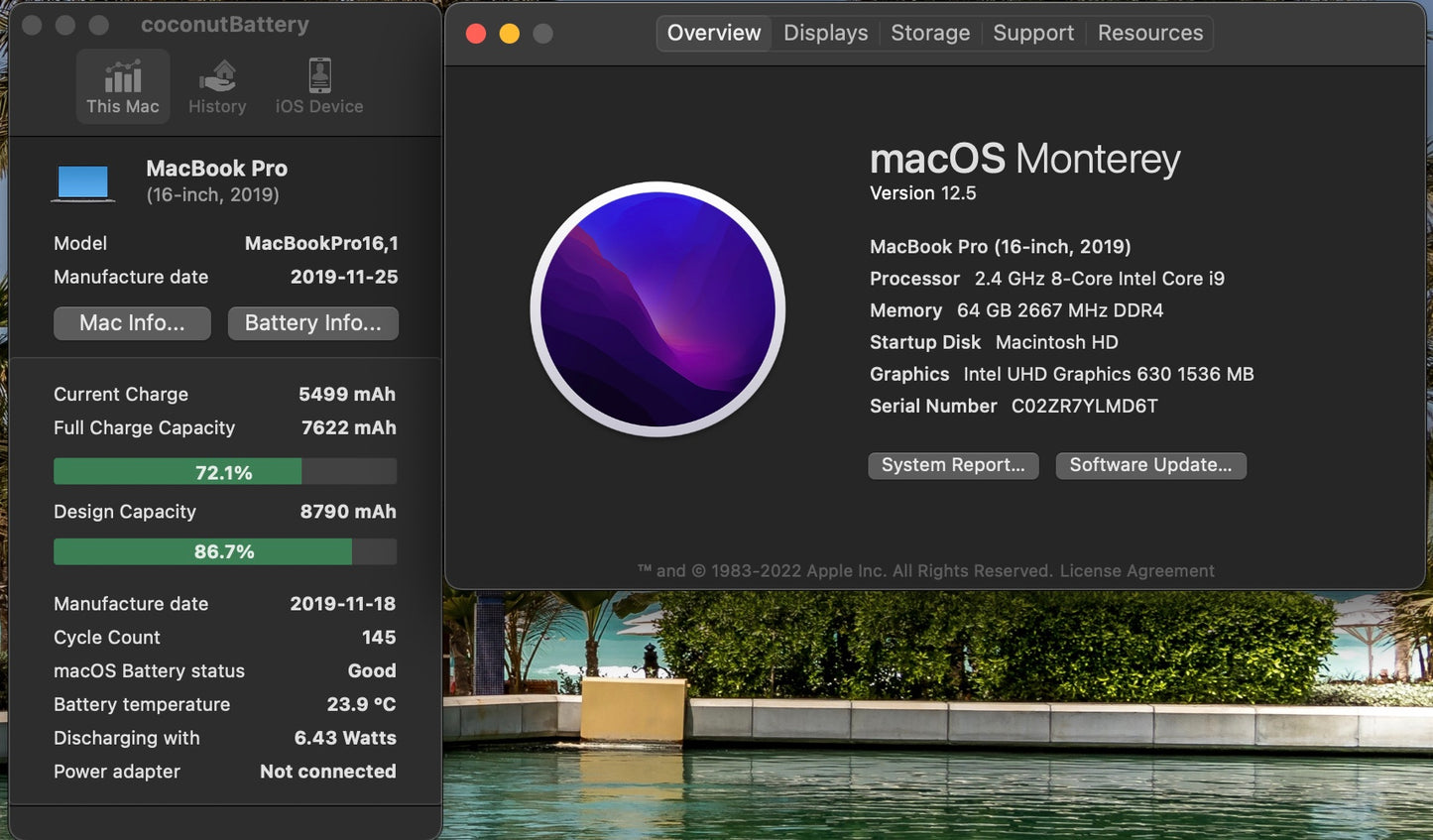Click the 72.1% current charge bar
Image resolution: width=1433 pixels, height=840 pixels.
pos(225,471)
